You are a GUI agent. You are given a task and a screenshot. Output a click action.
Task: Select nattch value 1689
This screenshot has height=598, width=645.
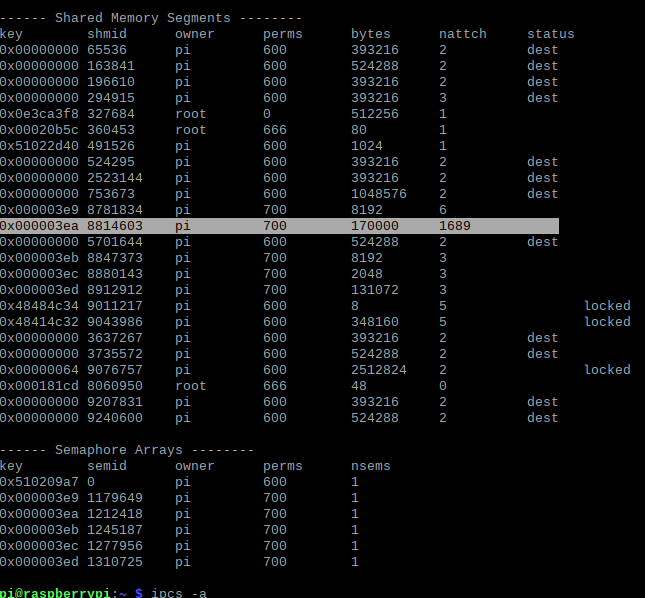pyautogui.click(x=455, y=226)
